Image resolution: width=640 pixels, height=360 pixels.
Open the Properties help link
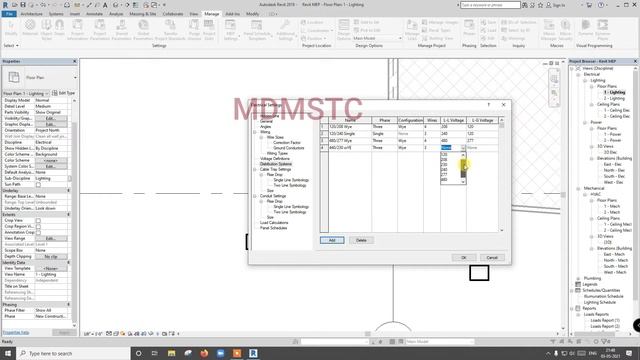16,333
